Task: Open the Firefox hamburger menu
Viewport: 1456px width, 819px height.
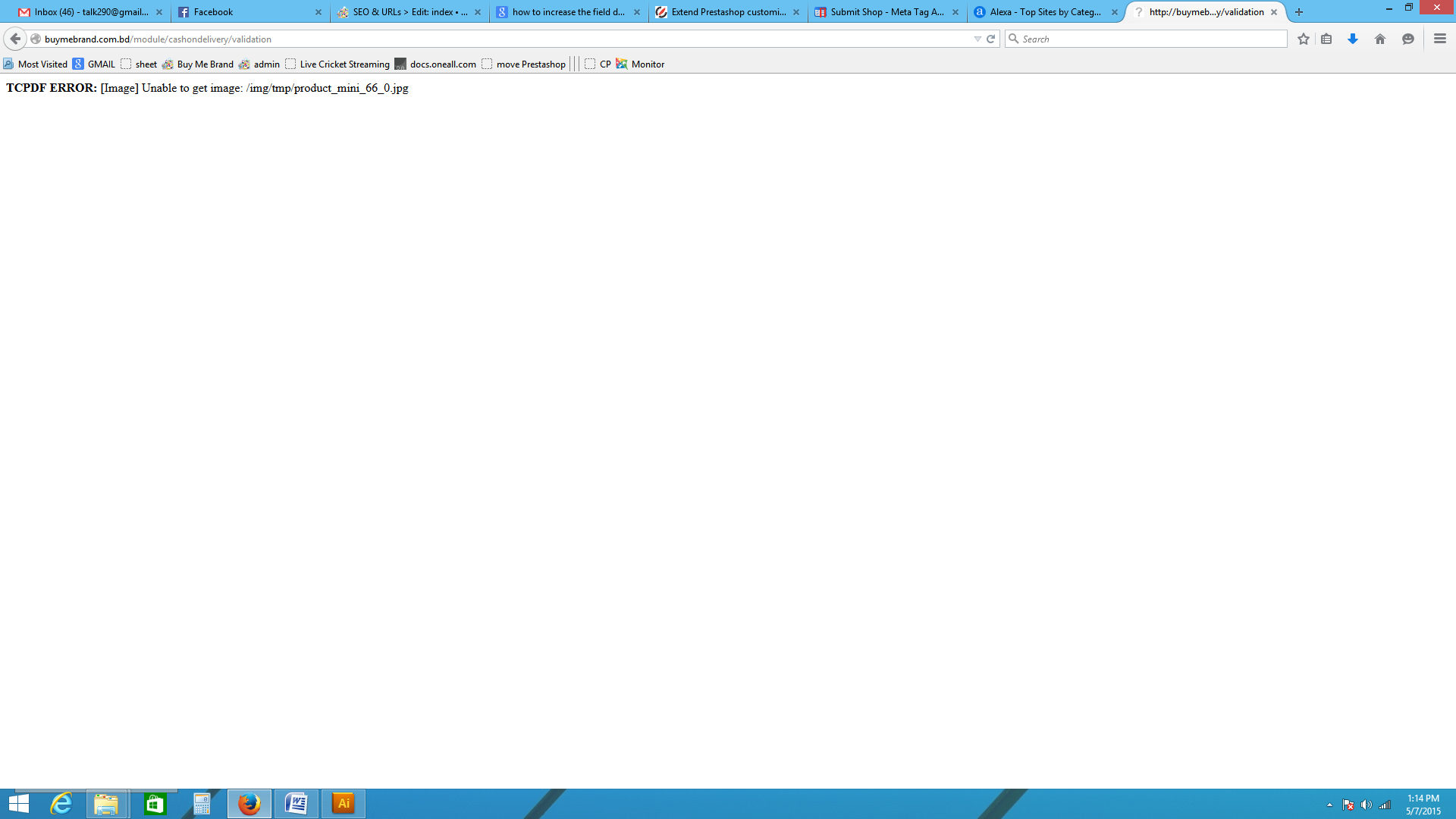Action: (x=1440, y=39)
